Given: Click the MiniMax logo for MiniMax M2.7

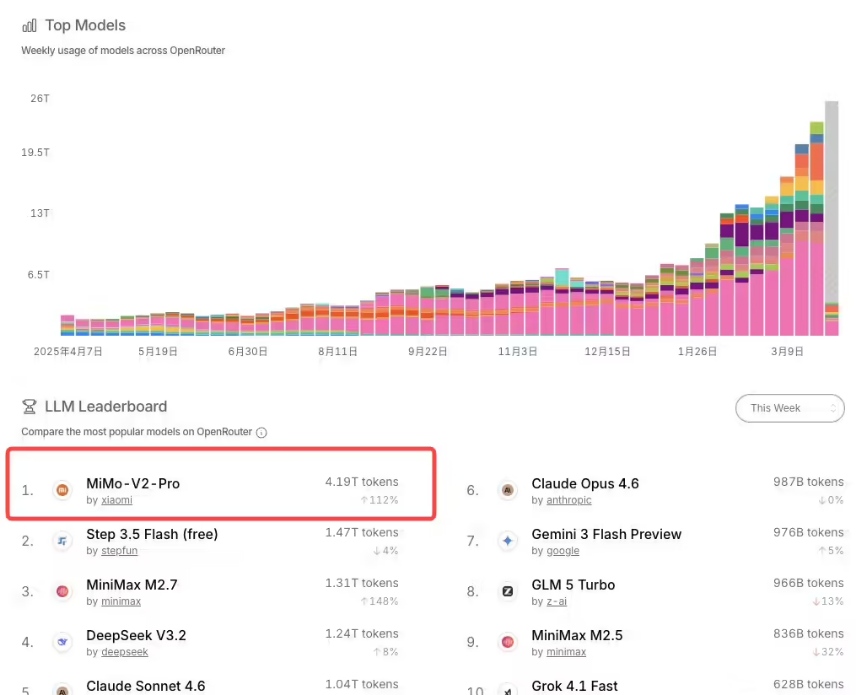Looking at the screenshot, I should click(63, 591).
